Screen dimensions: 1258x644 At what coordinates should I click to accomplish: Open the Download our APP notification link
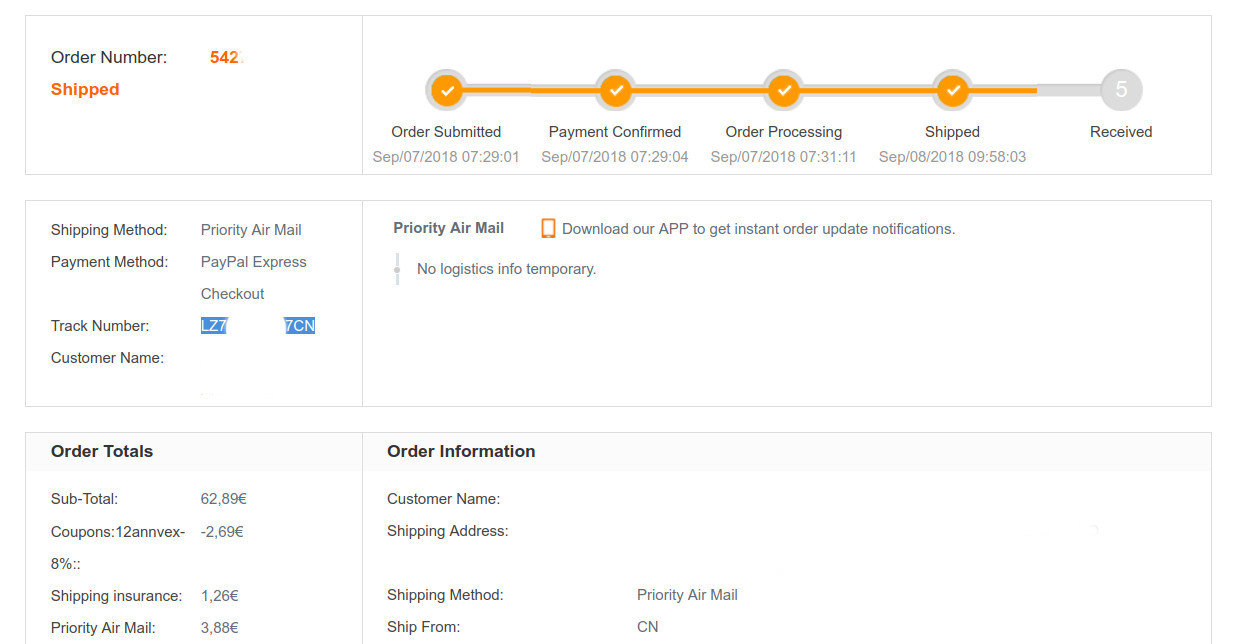pos(758,229)
